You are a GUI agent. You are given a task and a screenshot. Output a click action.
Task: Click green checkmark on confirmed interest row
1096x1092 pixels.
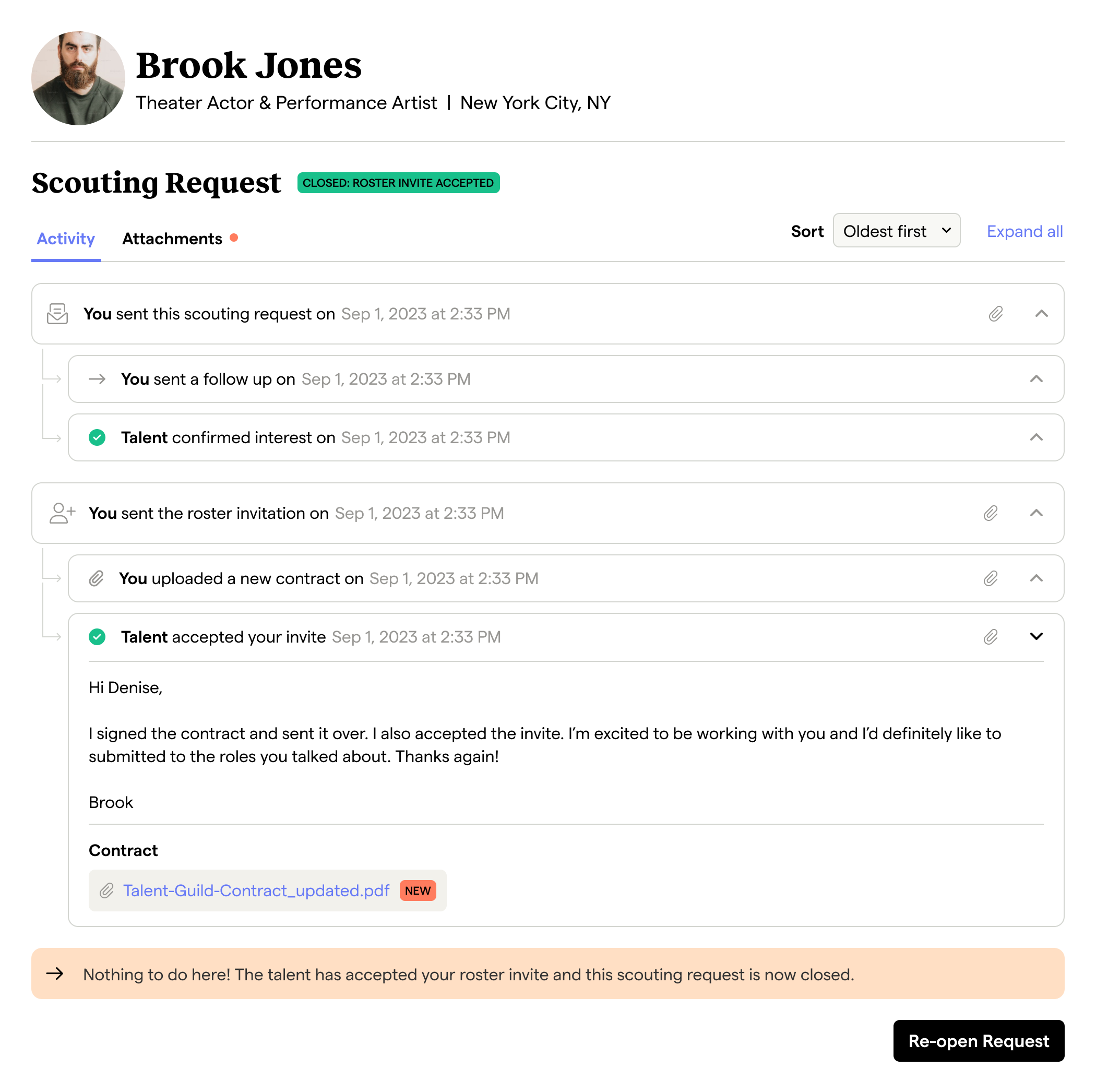(x=97, y=437)
